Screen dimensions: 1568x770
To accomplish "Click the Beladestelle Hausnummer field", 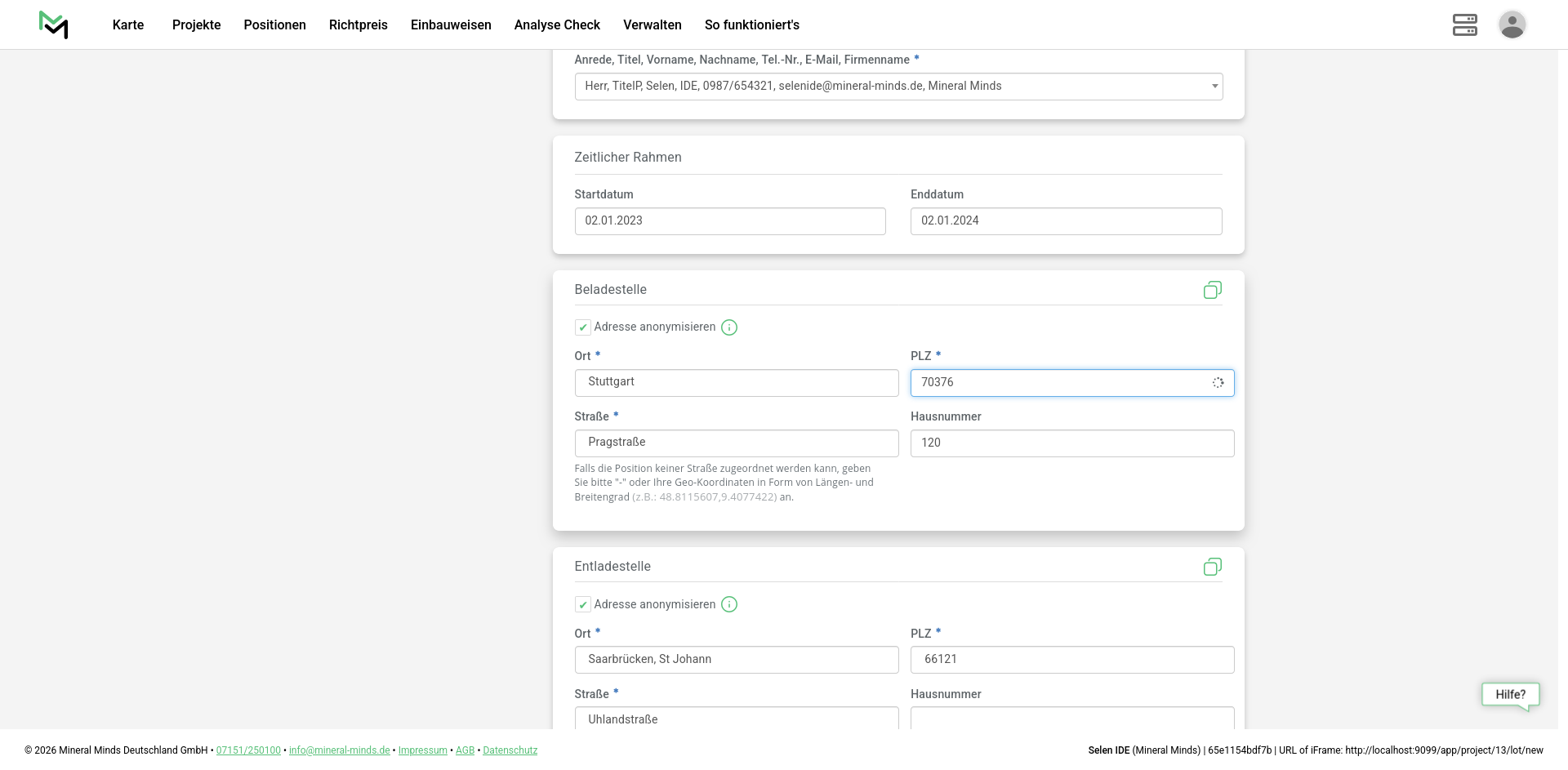I will (x=1071, y=443).
